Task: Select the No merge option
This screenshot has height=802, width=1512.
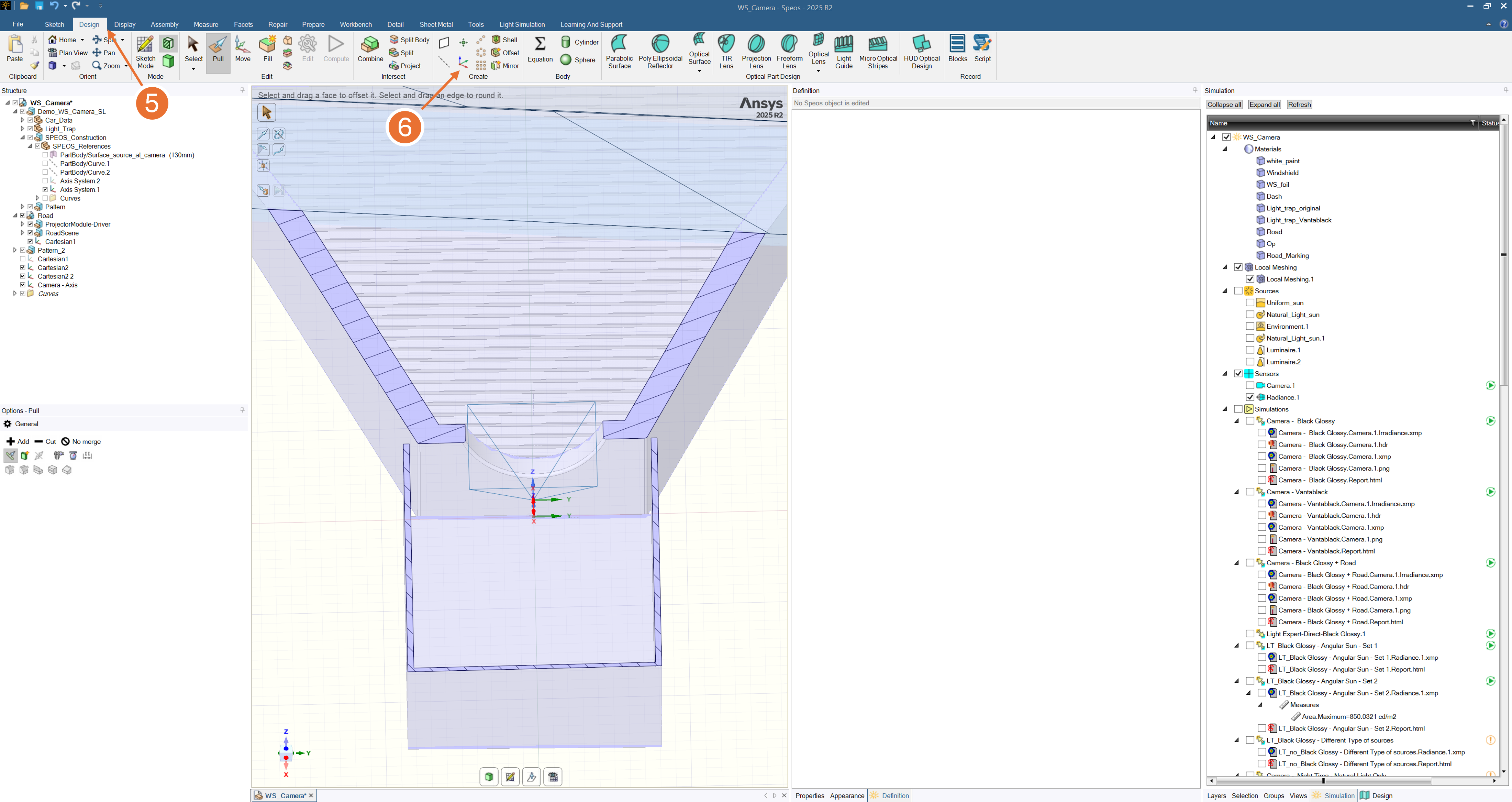Action: point(81,441)
